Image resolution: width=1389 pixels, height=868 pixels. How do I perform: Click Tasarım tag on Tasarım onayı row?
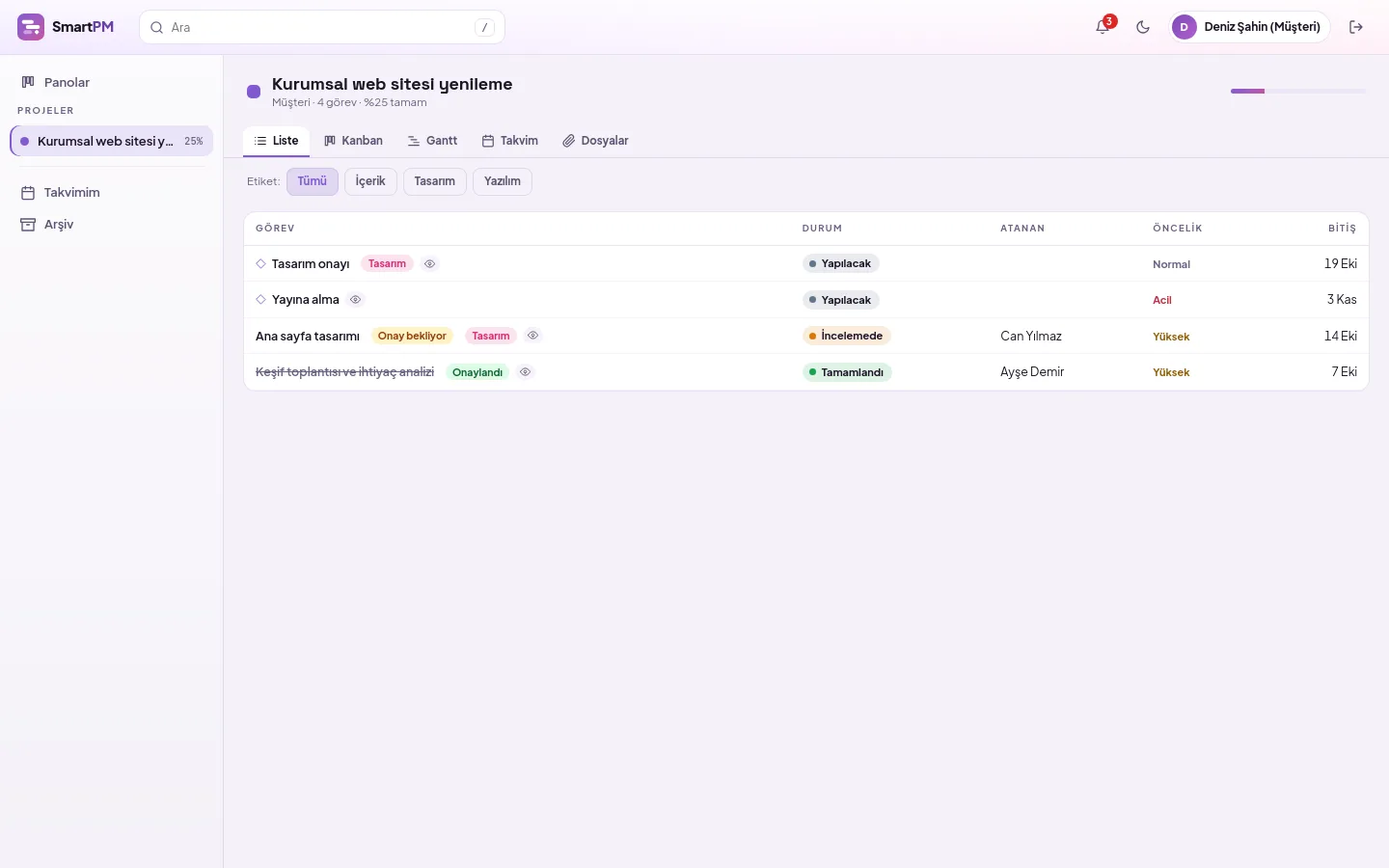(x=387, y=263)
